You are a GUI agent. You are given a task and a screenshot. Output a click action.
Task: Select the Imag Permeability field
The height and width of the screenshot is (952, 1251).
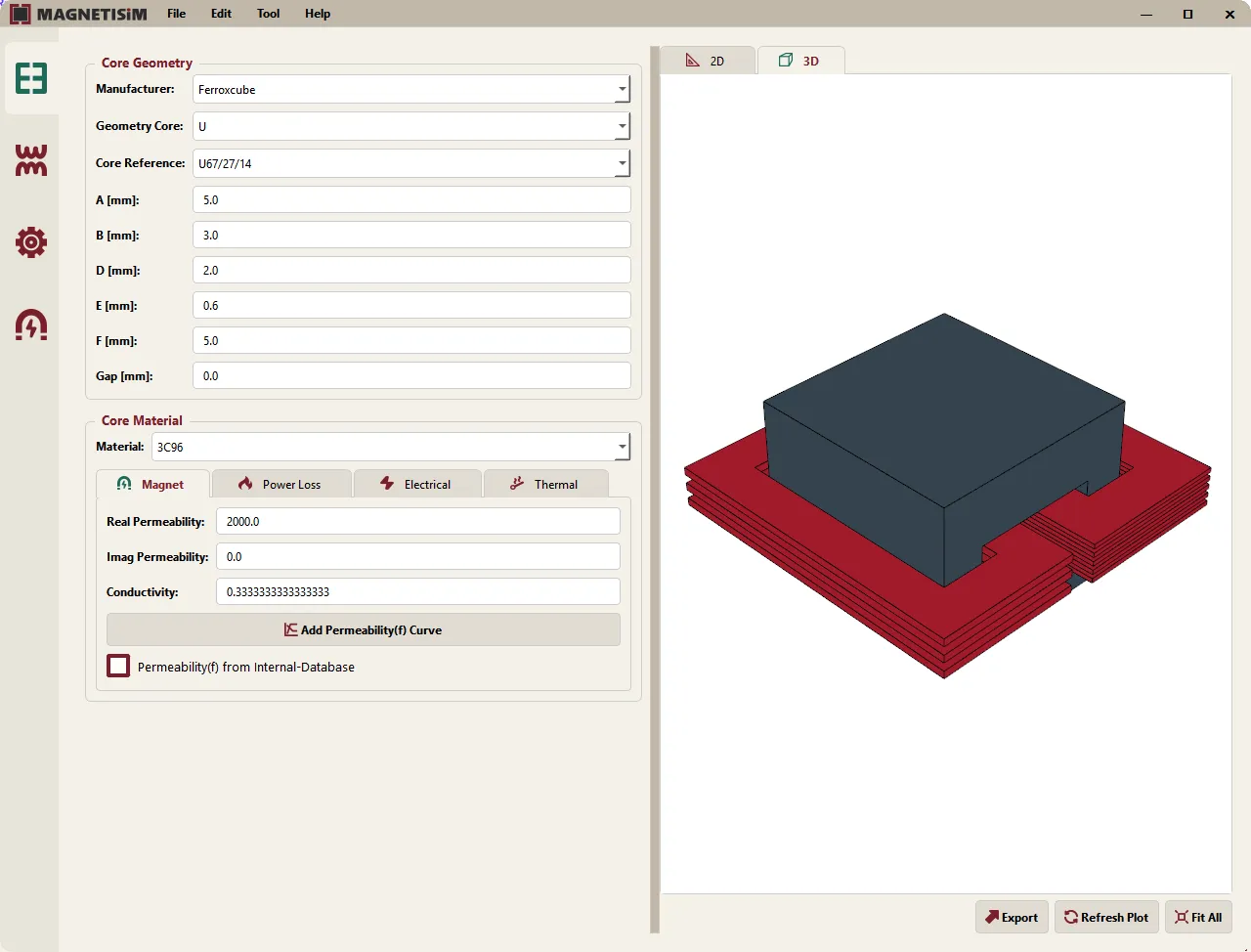pyautogui.click(x=418, y=556)
